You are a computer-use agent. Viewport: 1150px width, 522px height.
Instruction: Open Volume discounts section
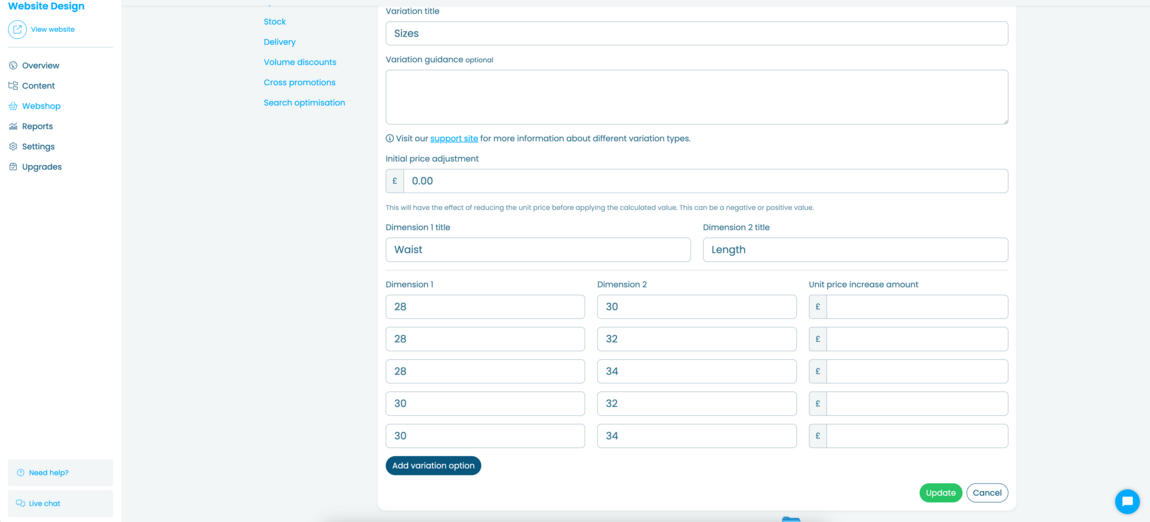[300, 62]
